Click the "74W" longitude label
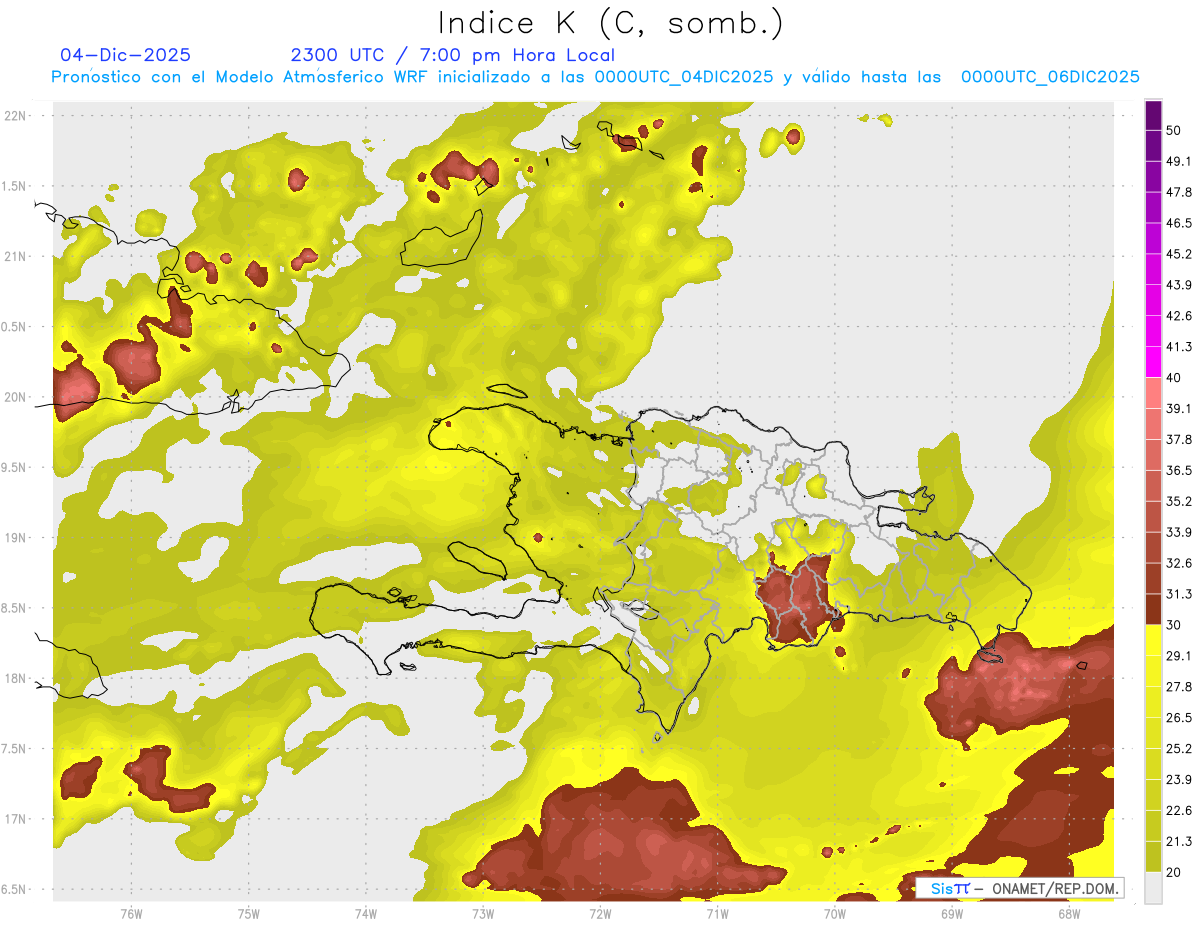This screenshot has height=927, width=1200. pyautogui.click(x=365, y=913)
